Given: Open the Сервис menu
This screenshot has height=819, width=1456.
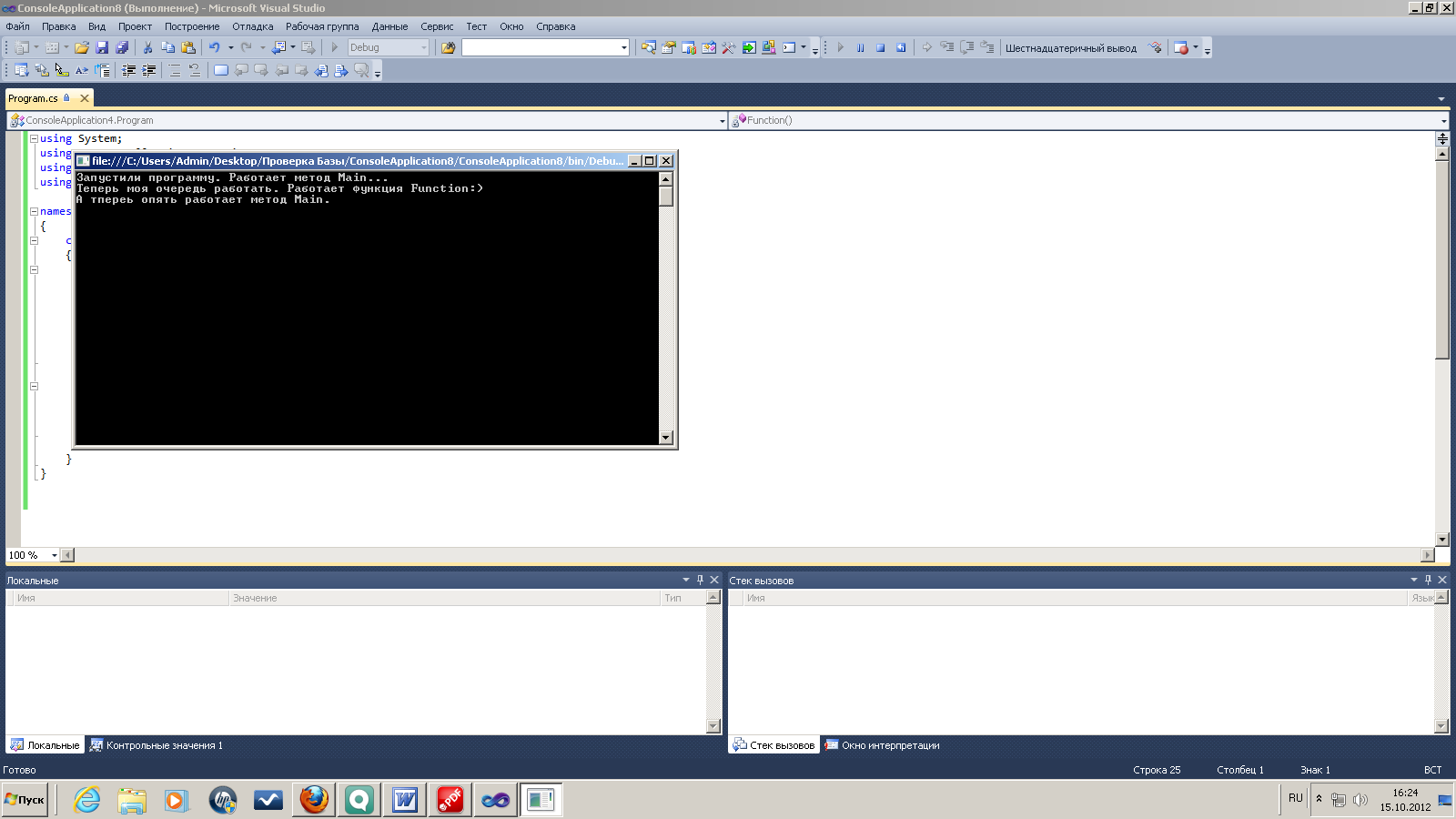Looking at the screenshot, I should (437, 26).
